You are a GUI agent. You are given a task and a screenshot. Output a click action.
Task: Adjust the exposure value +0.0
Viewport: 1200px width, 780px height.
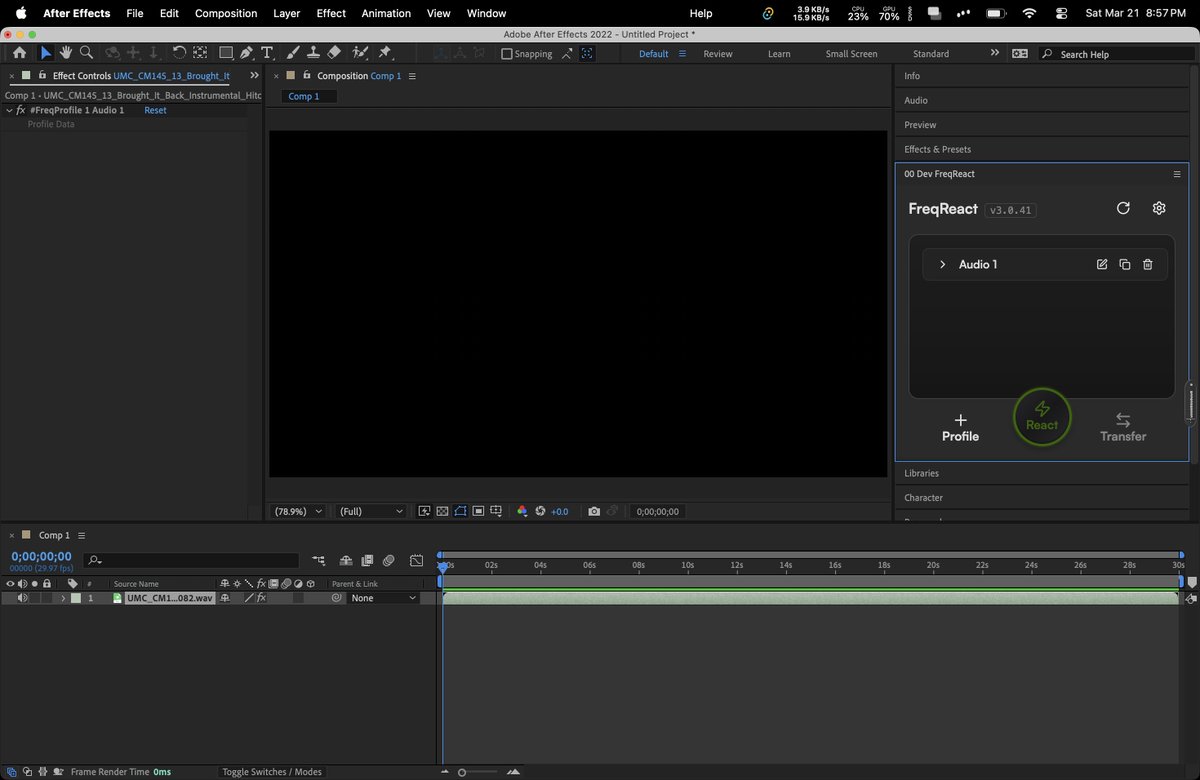click(559, 511)
